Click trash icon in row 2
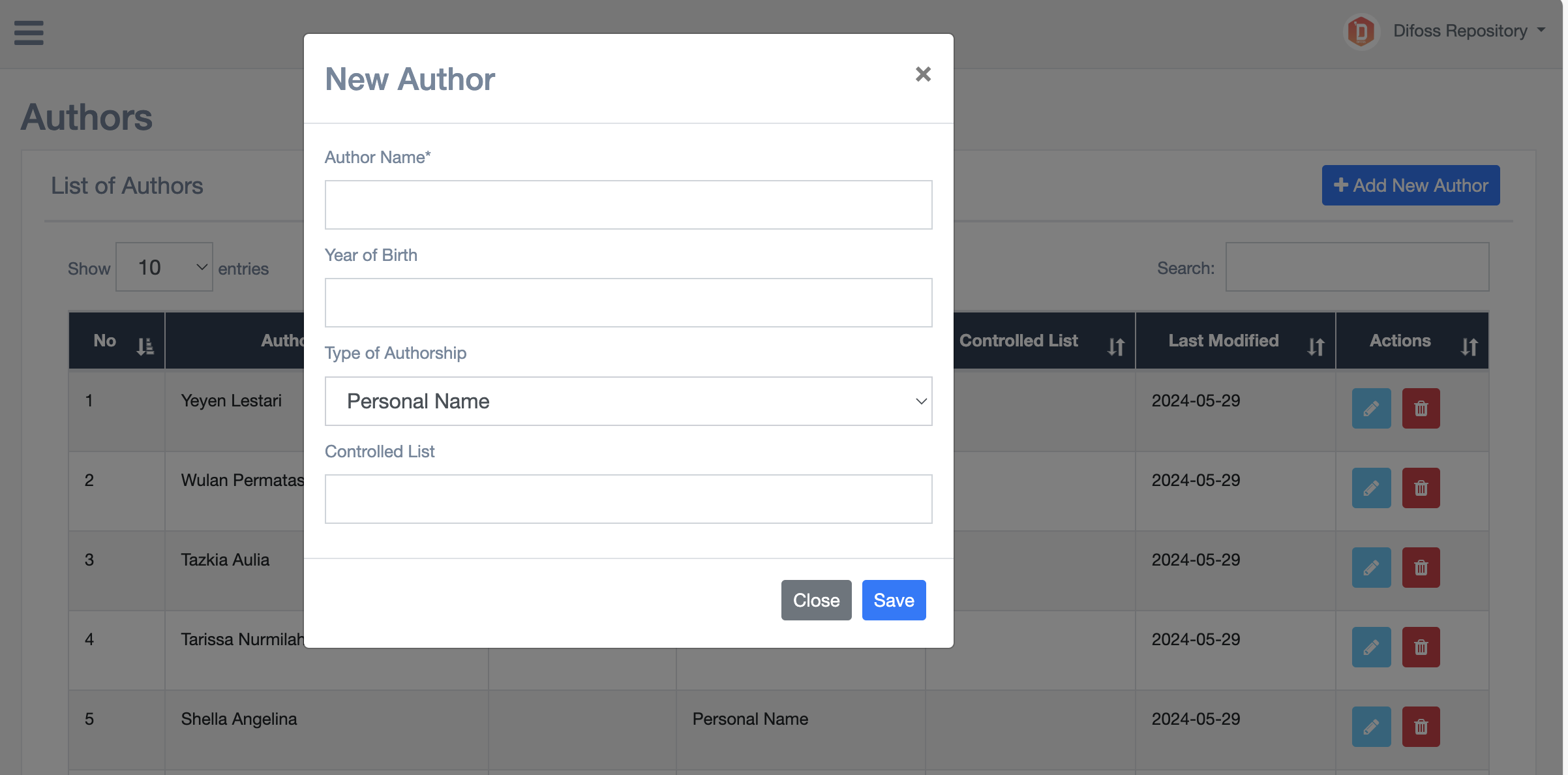The height and width of the screenshot is (775, 1568). point(1421,488)
